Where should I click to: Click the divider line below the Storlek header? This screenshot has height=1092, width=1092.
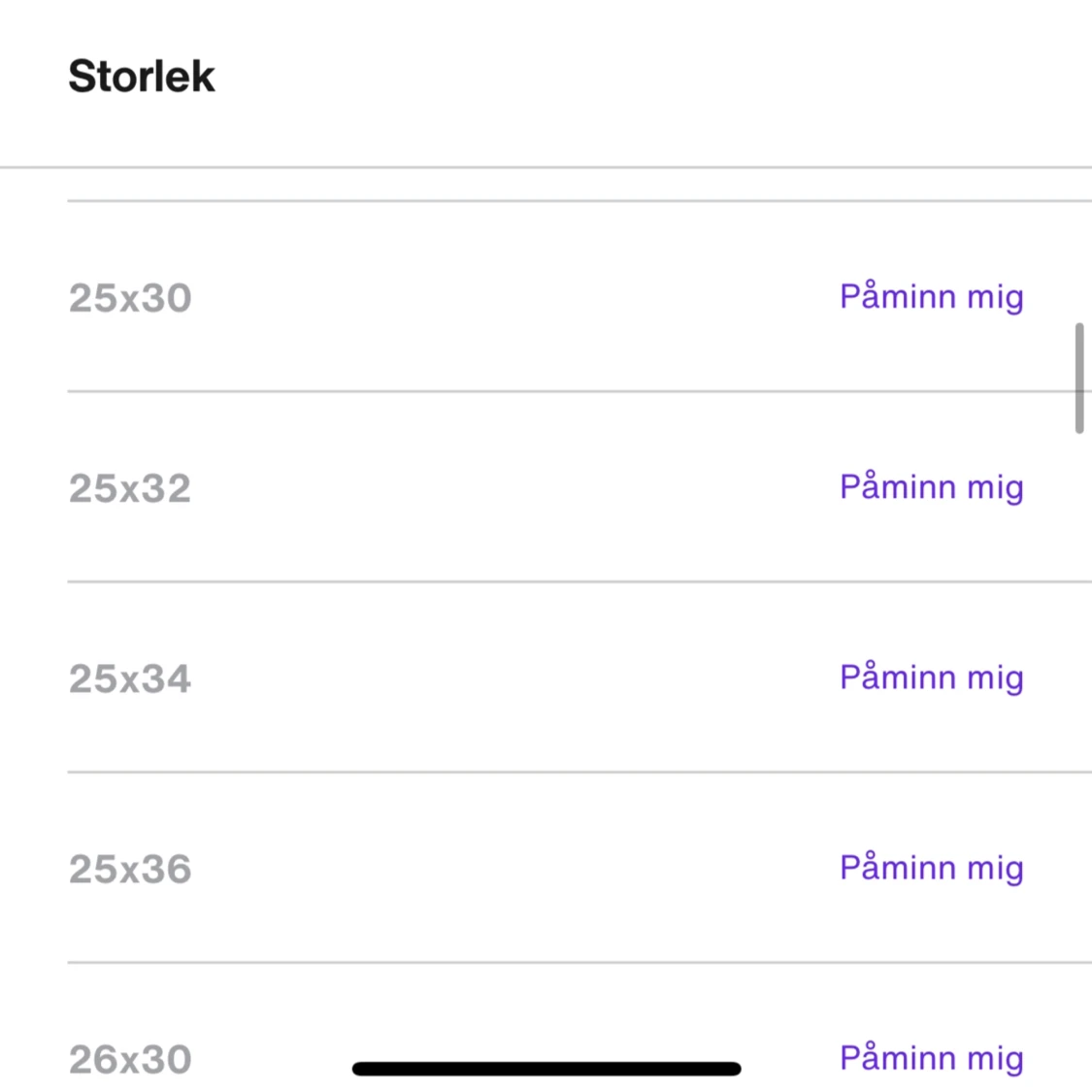(546, 167)
